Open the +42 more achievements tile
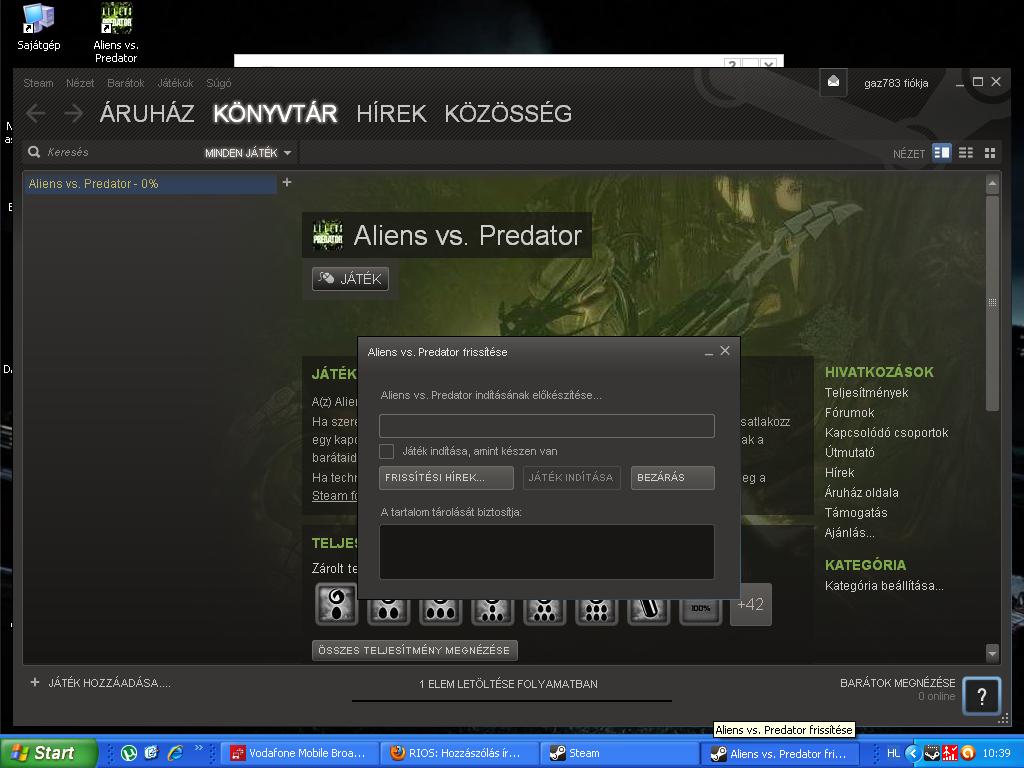 [x=750, y=604]
